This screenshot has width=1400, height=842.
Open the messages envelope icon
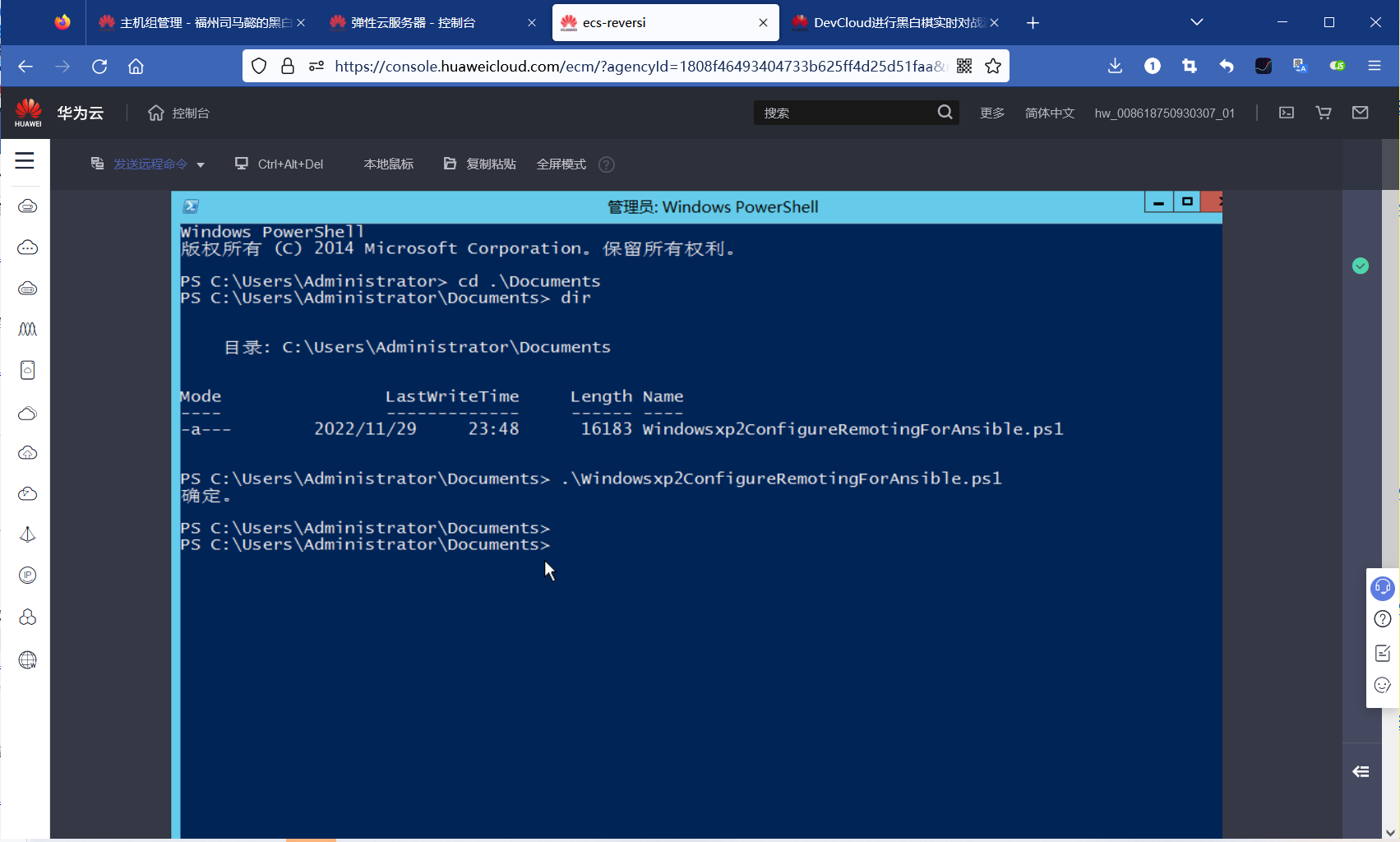pyautogui.click(x=1361, y=113)
